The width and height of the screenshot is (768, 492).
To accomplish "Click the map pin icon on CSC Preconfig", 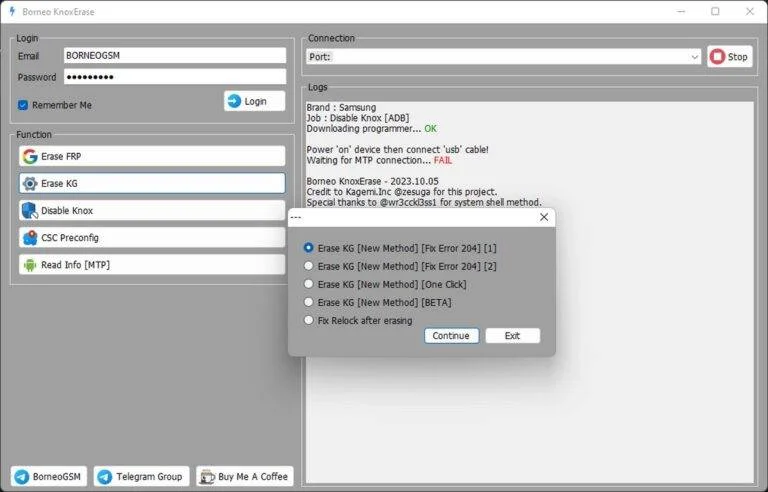I will pos(30,238).
